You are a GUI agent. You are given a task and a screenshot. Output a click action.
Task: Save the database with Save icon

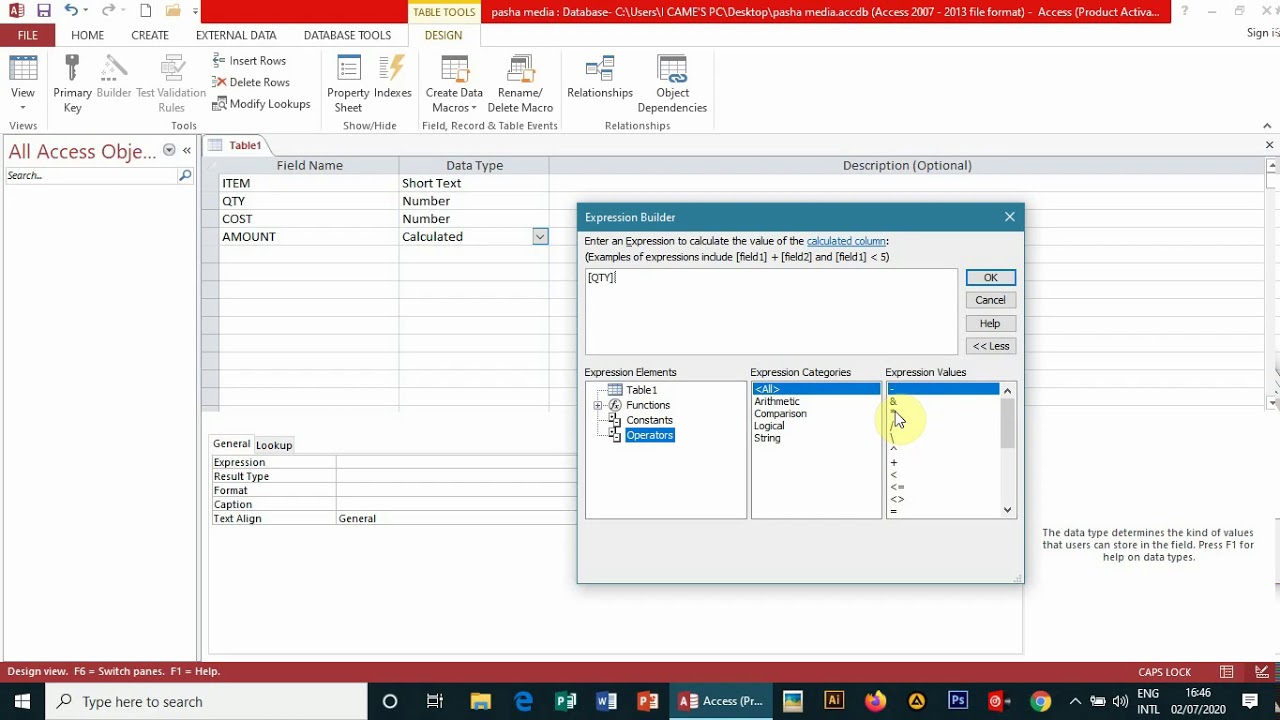43,11
